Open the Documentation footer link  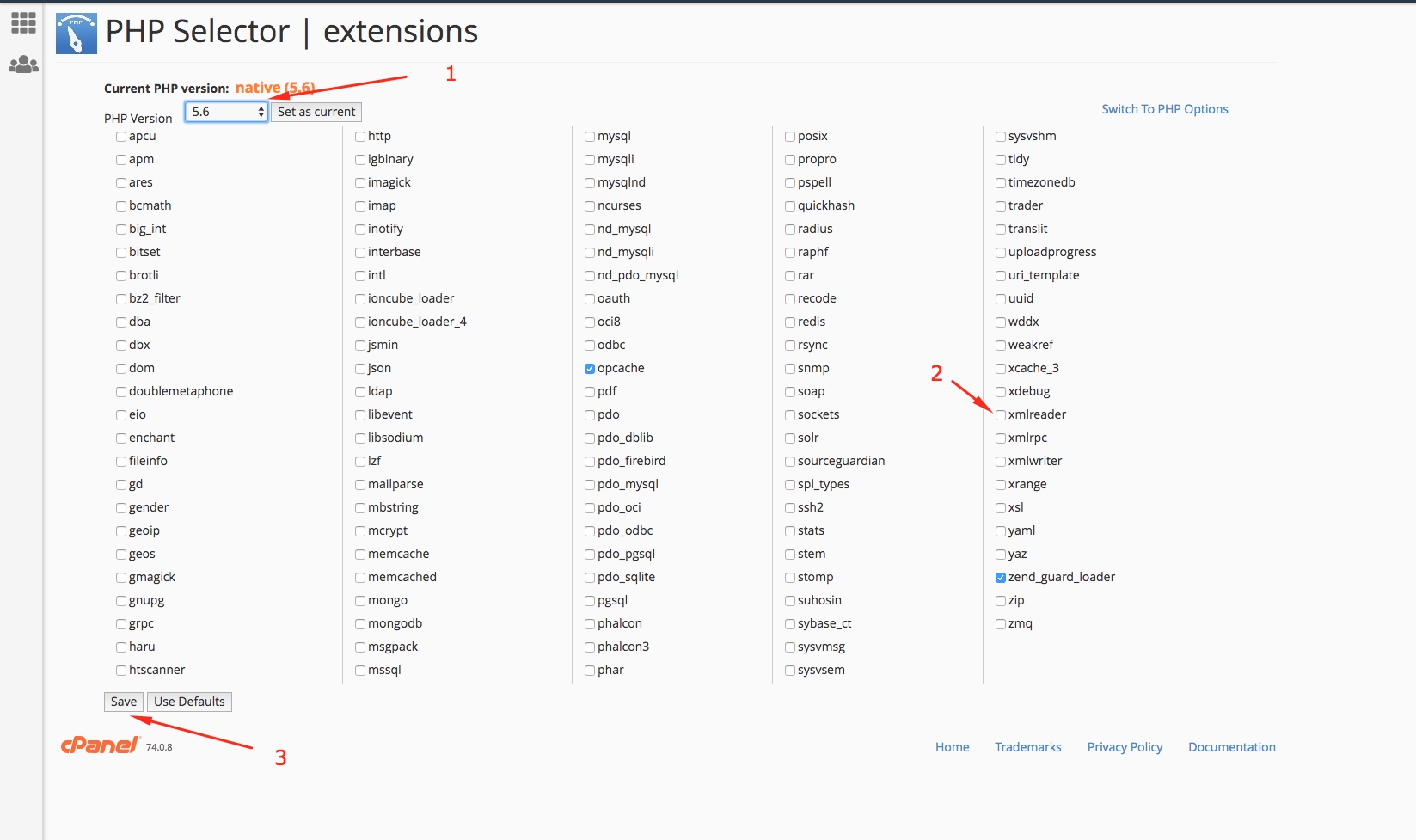pos(1231,747)
